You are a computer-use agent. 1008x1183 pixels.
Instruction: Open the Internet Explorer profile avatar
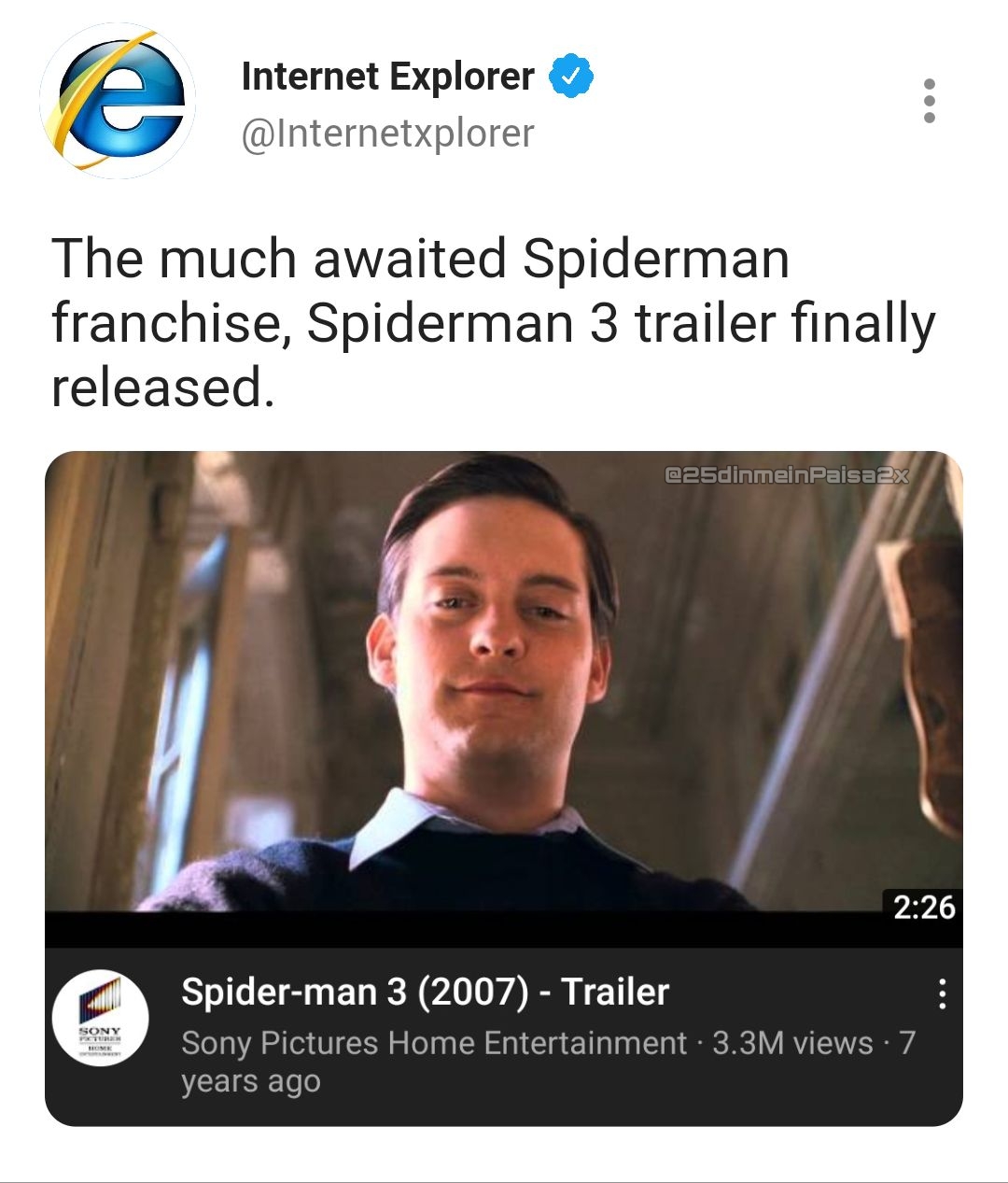pos(118,101)
